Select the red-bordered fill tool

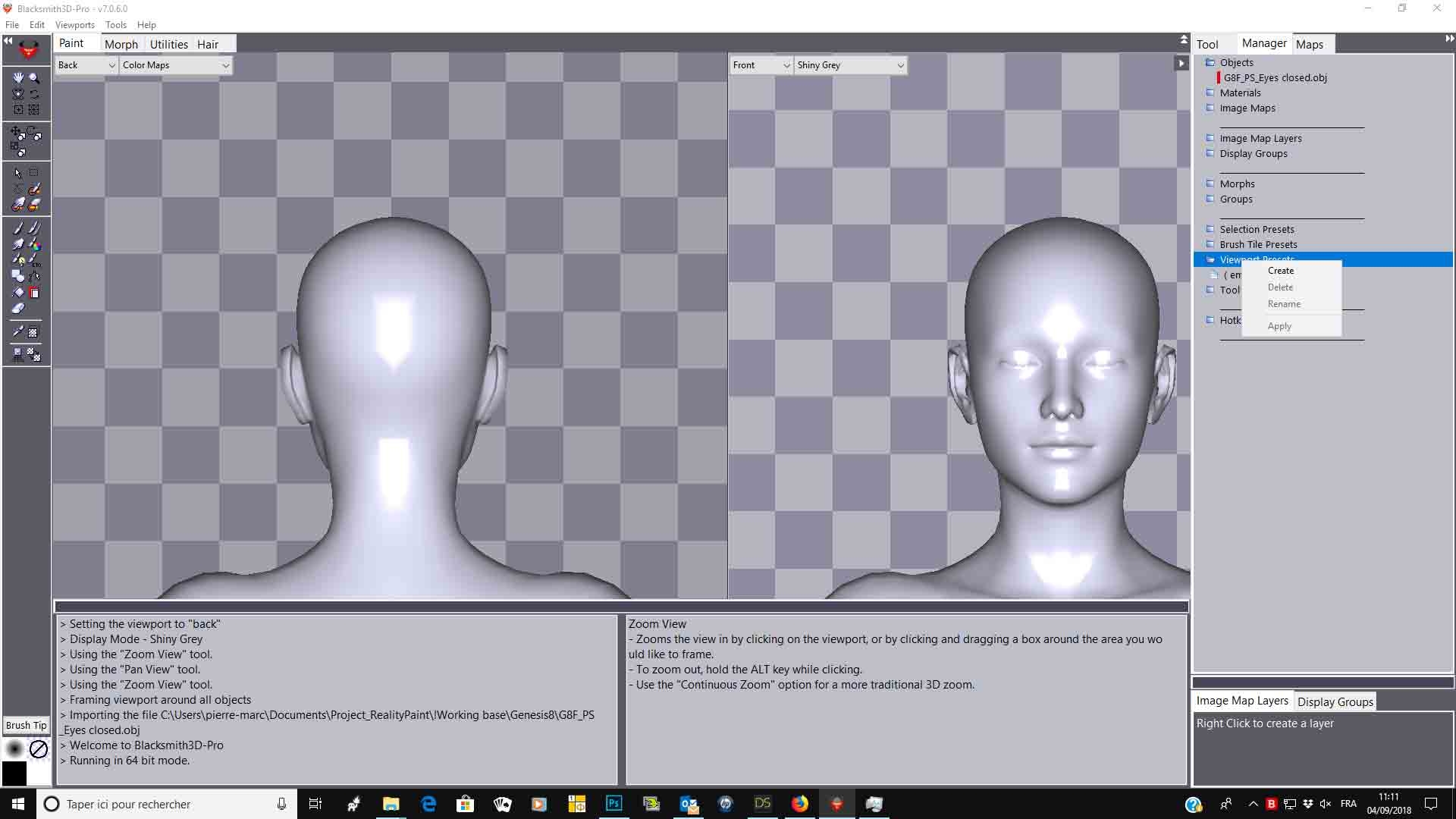34,293
